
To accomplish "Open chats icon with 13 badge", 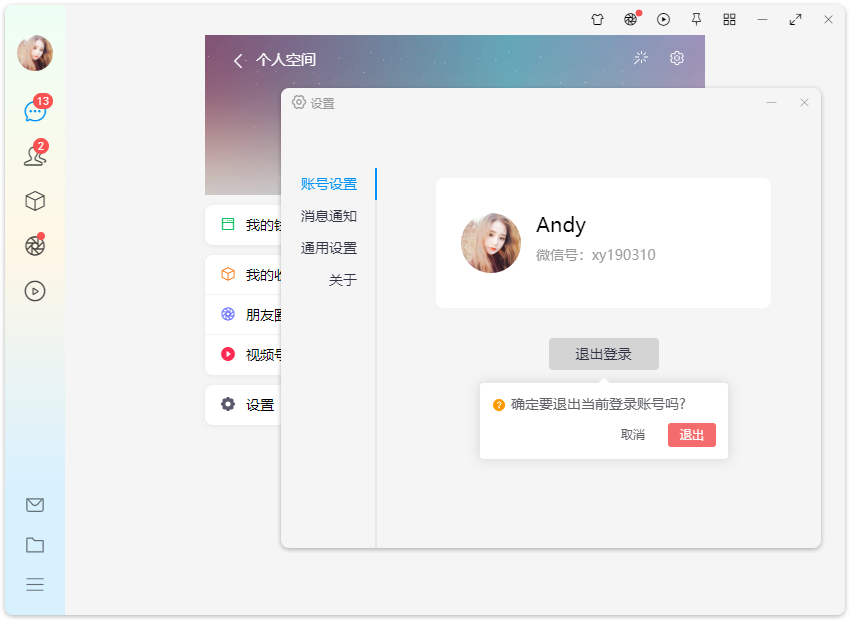I will 35,111.
